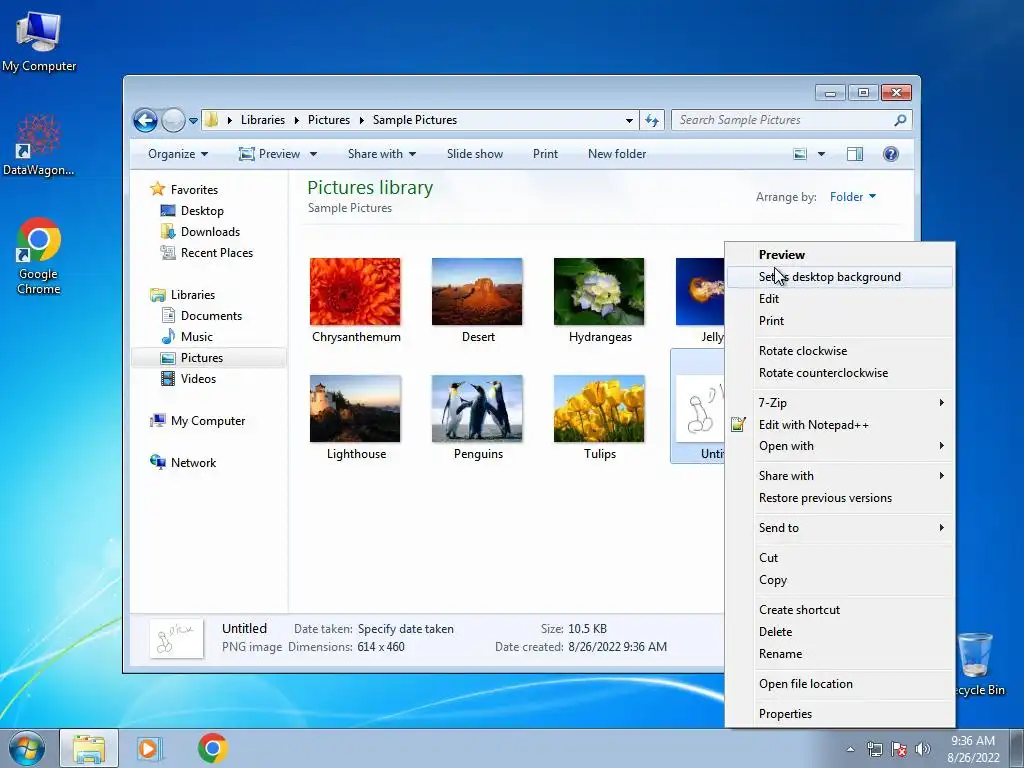This screenshot has width=1024, height=768.
Task: Select Videos library in sidebar
Action: 198,379
